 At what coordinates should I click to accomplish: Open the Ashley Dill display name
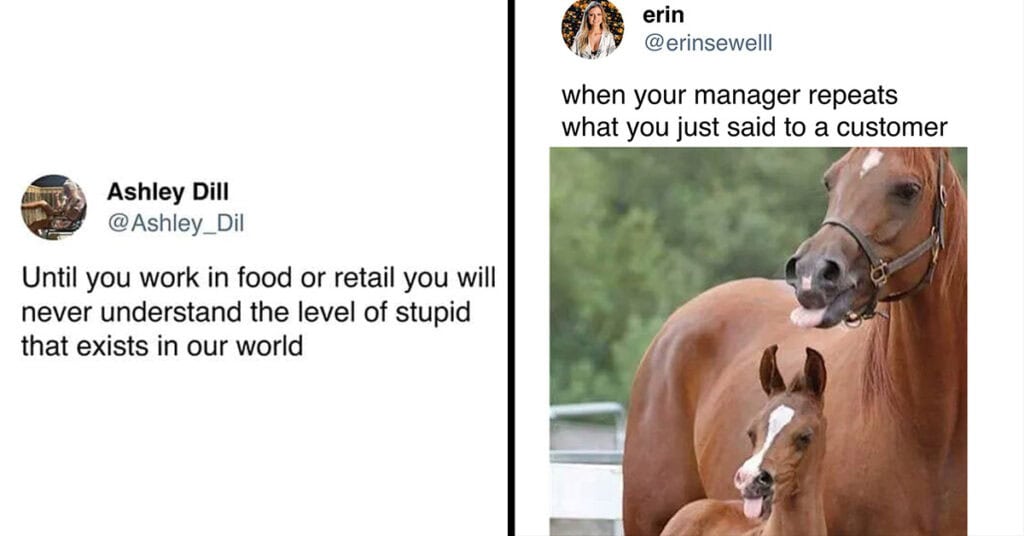click(168, 192)
